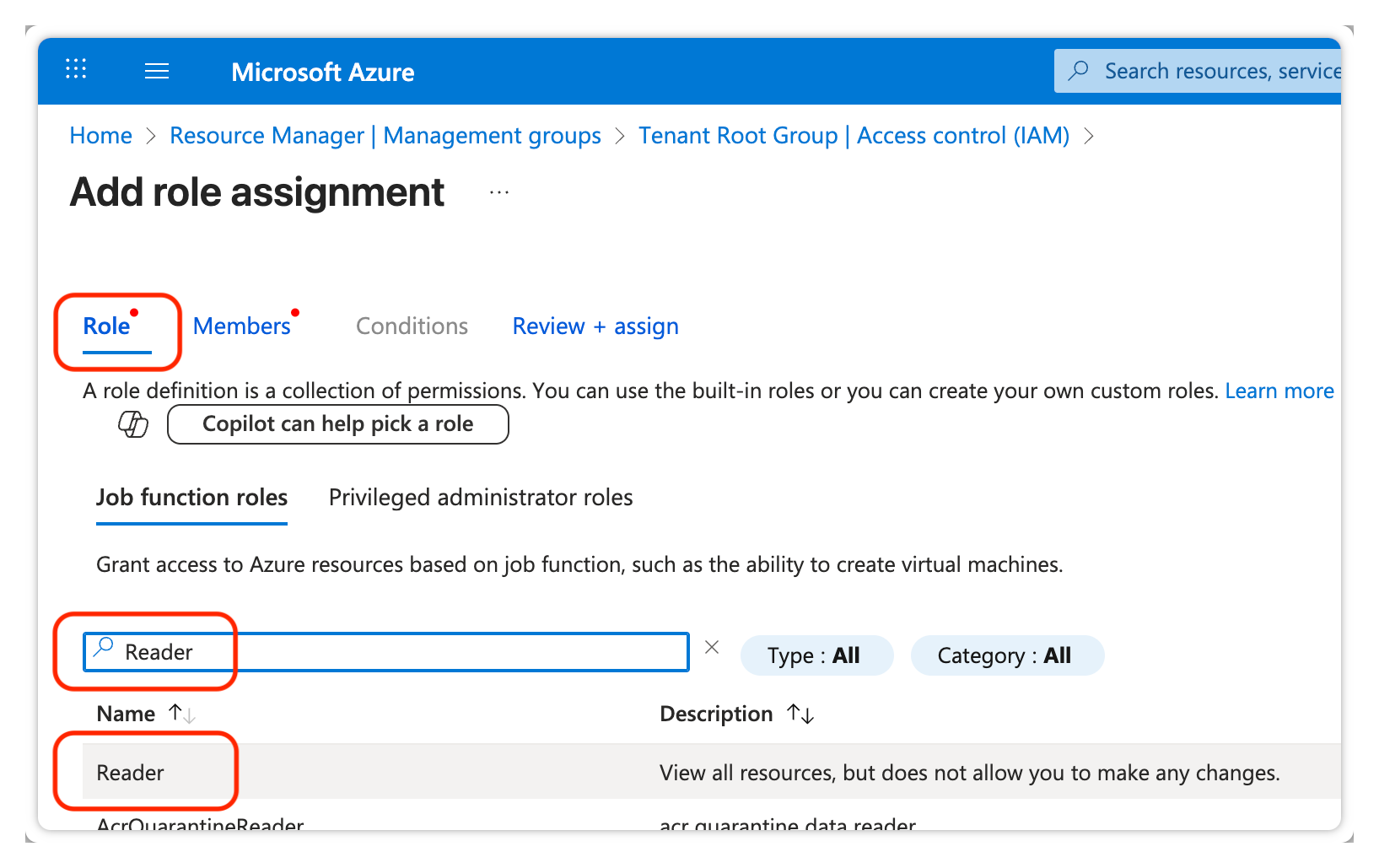Open the ellipsis menu beside Add role assignment
The height and width of the screenshot is (868, 1379).
[x=499, y=193]
